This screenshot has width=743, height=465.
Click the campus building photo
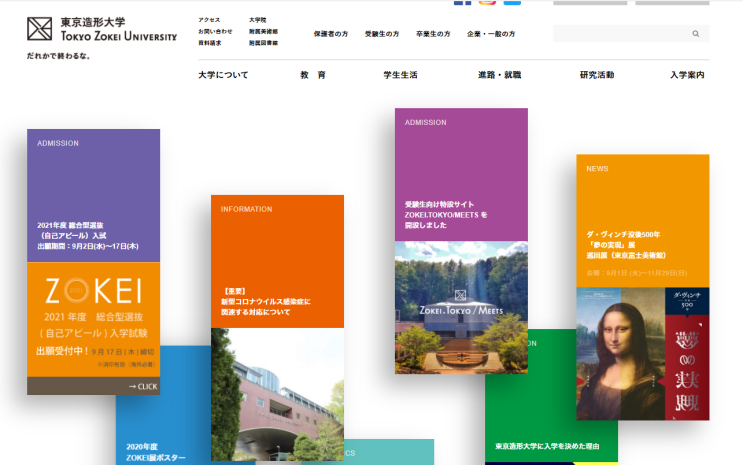pos(277,394)
